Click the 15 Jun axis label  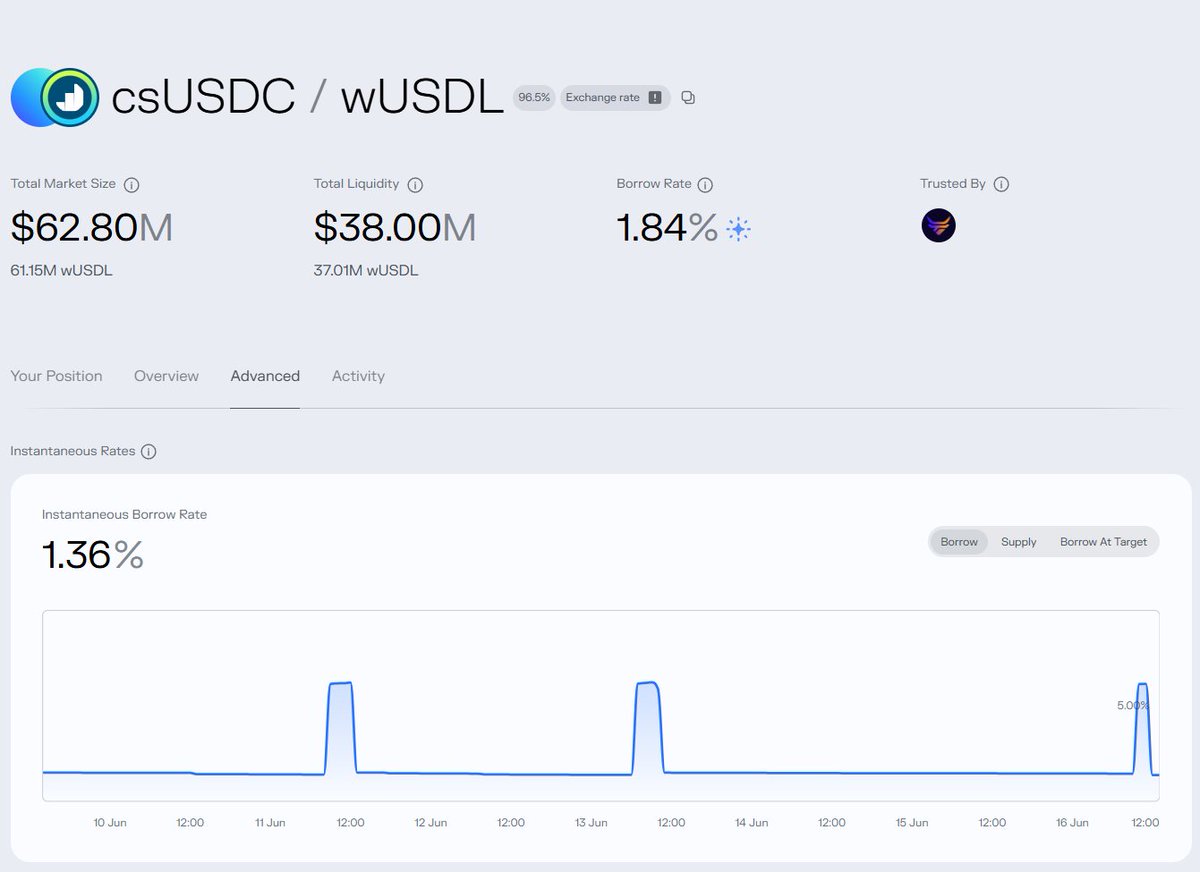coord(912,823)
